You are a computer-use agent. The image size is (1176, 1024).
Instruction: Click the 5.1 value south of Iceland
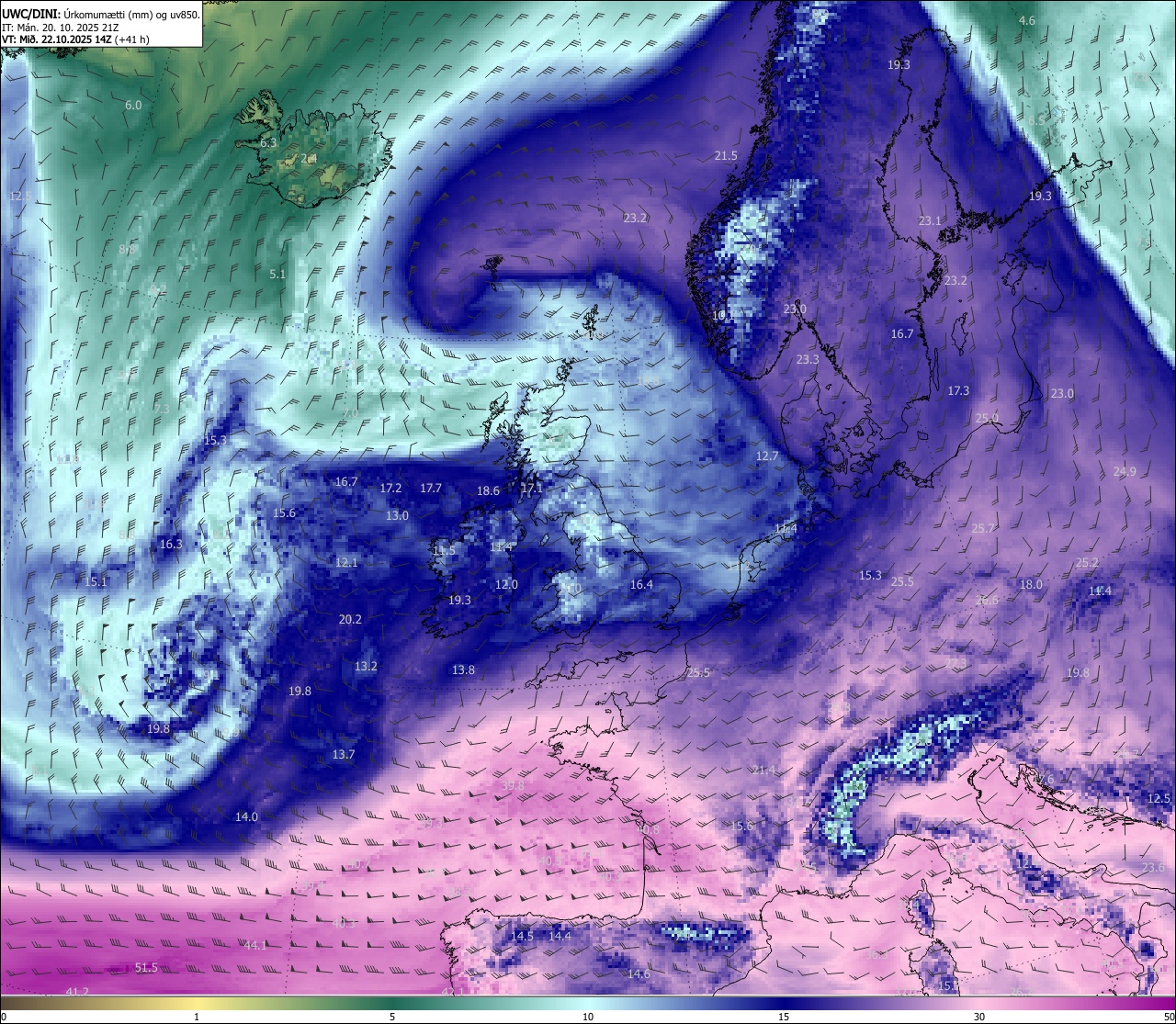tap(277, 275)
